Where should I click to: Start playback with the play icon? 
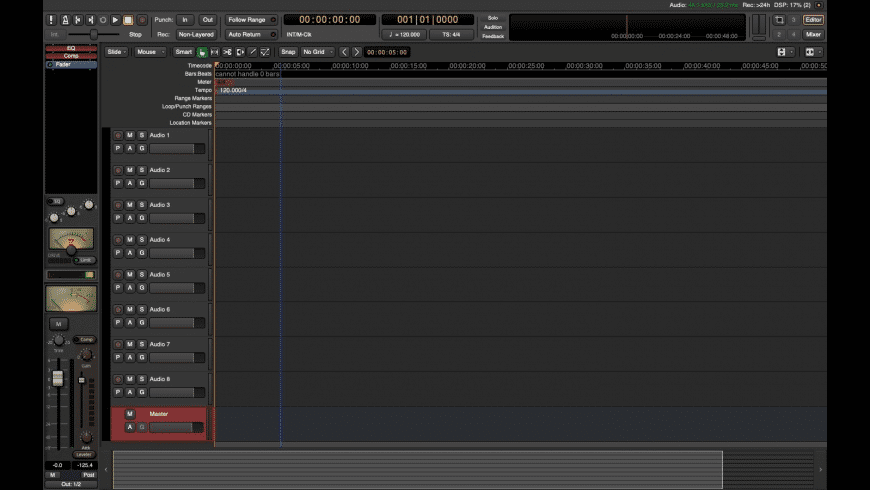click(x=115, y=20)
